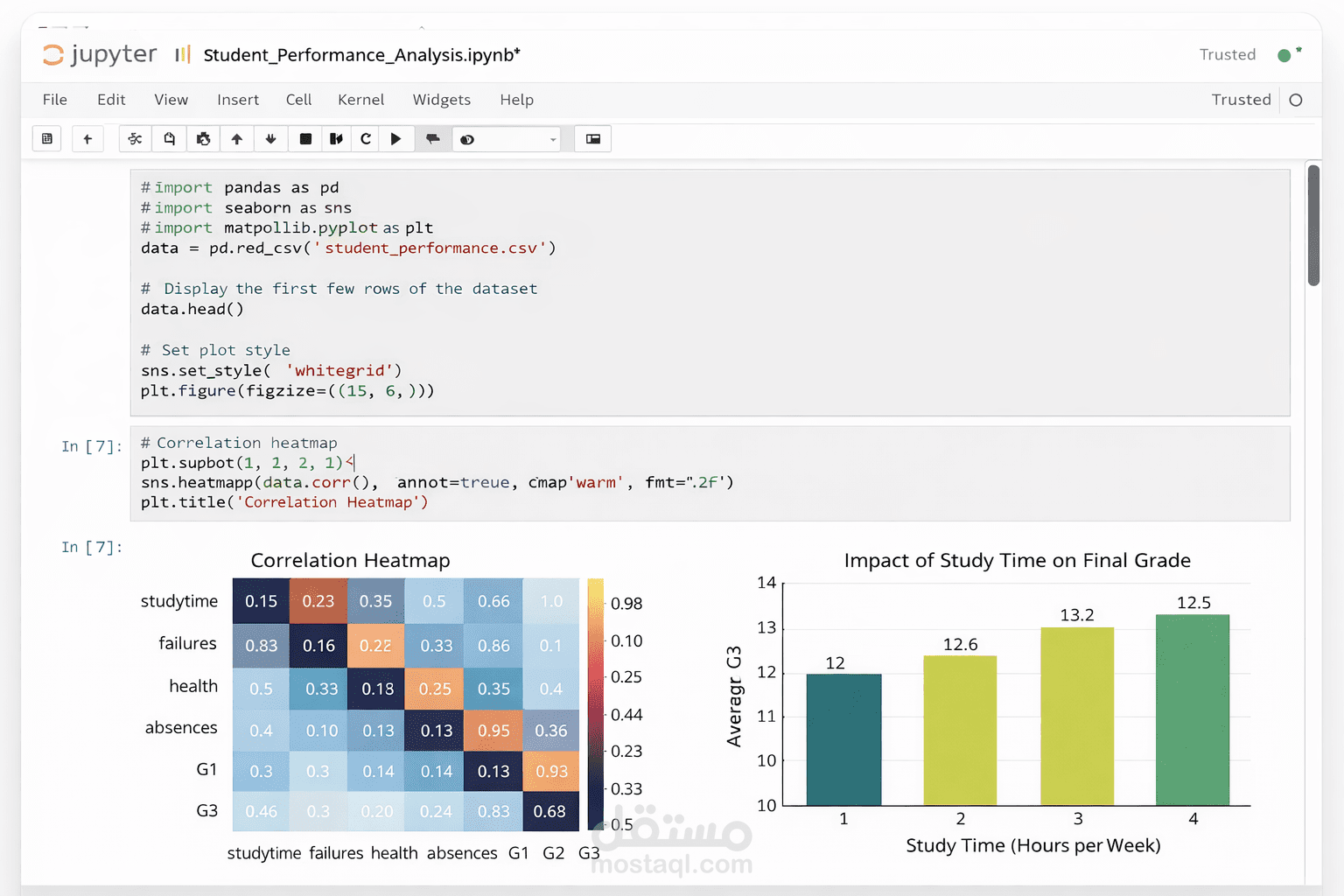Click the Jupyter logo

100,54
